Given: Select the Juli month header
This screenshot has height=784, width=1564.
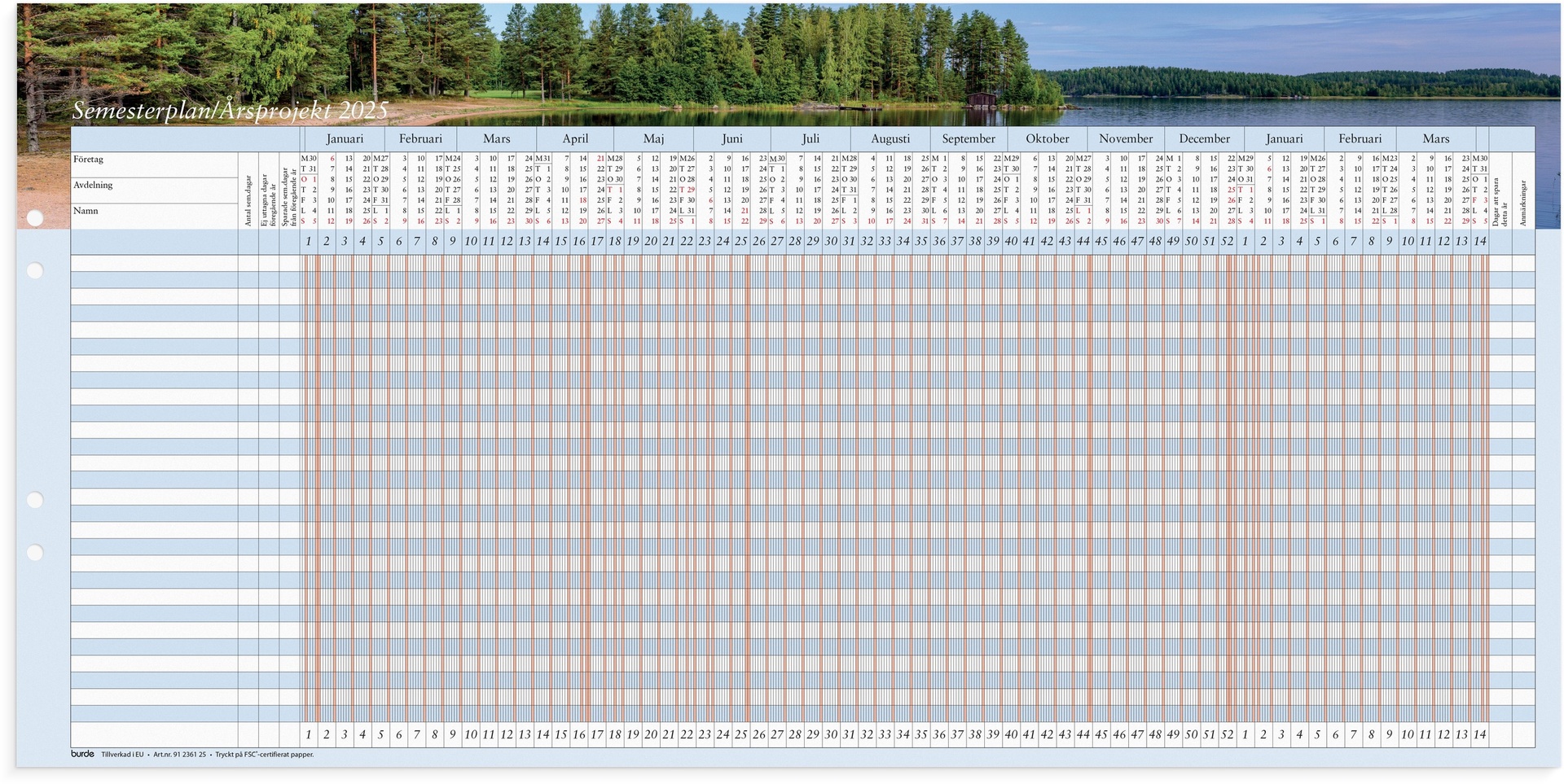Looking at the screenshot, I should click(811, 138).
